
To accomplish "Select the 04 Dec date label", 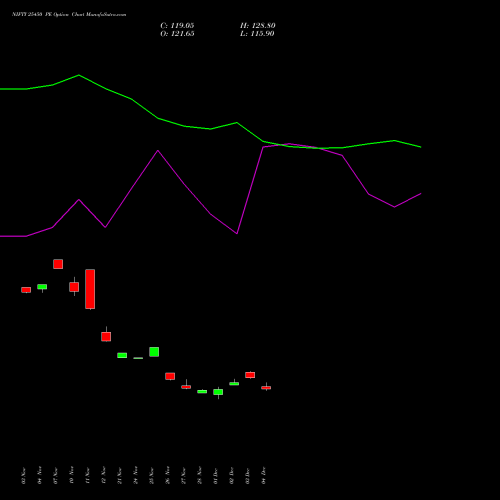I will (264, 475).
